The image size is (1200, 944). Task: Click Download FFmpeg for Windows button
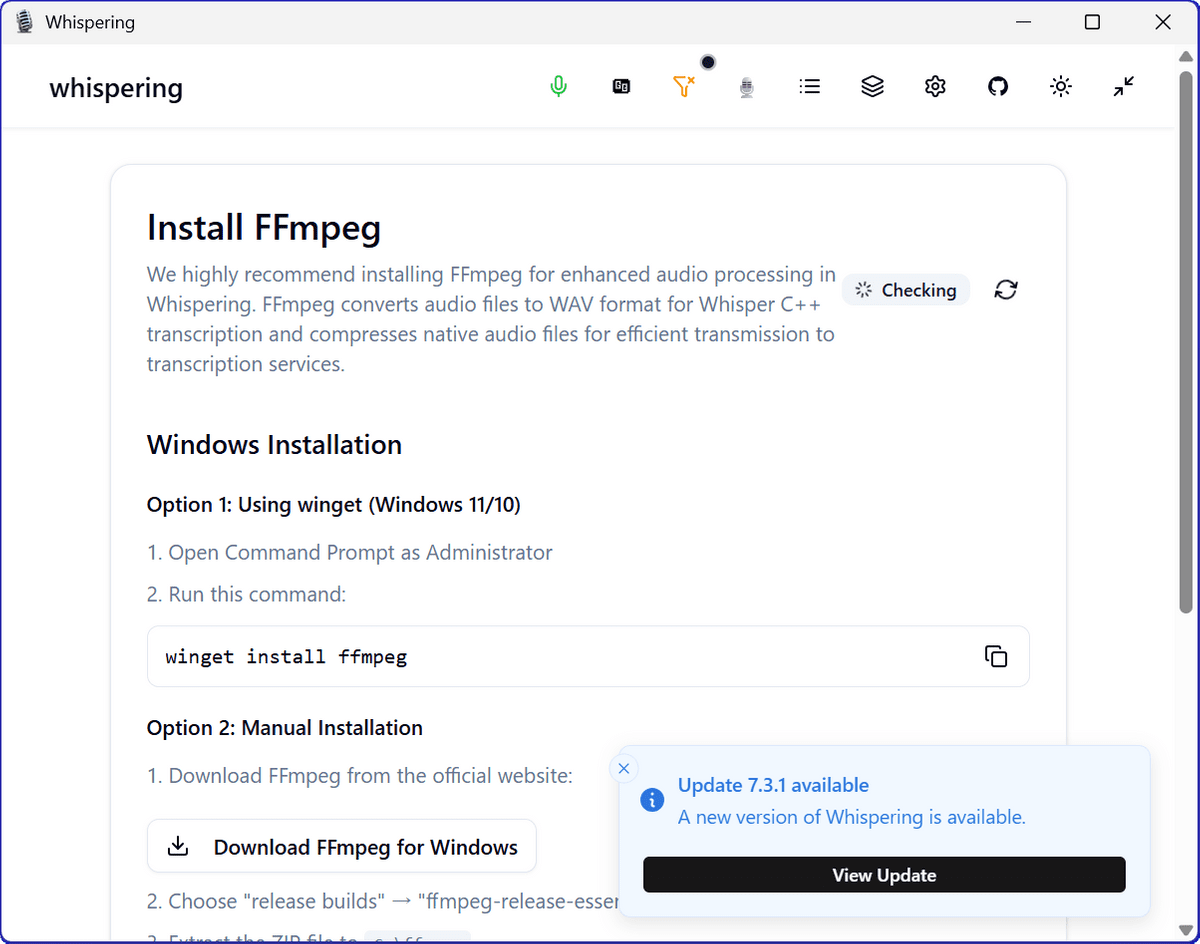pyautogui.click(x=342, y=847)
